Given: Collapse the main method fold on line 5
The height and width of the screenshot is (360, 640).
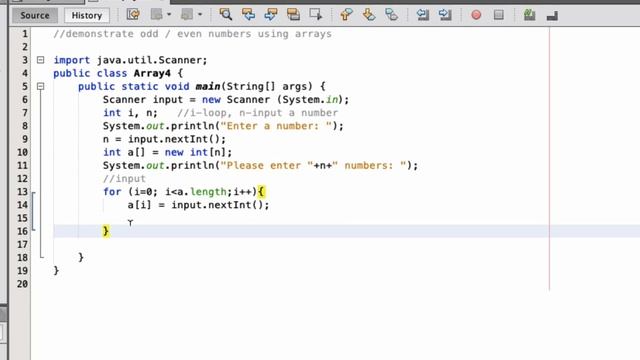Looking at the screenshot, I should click(40, 87).
